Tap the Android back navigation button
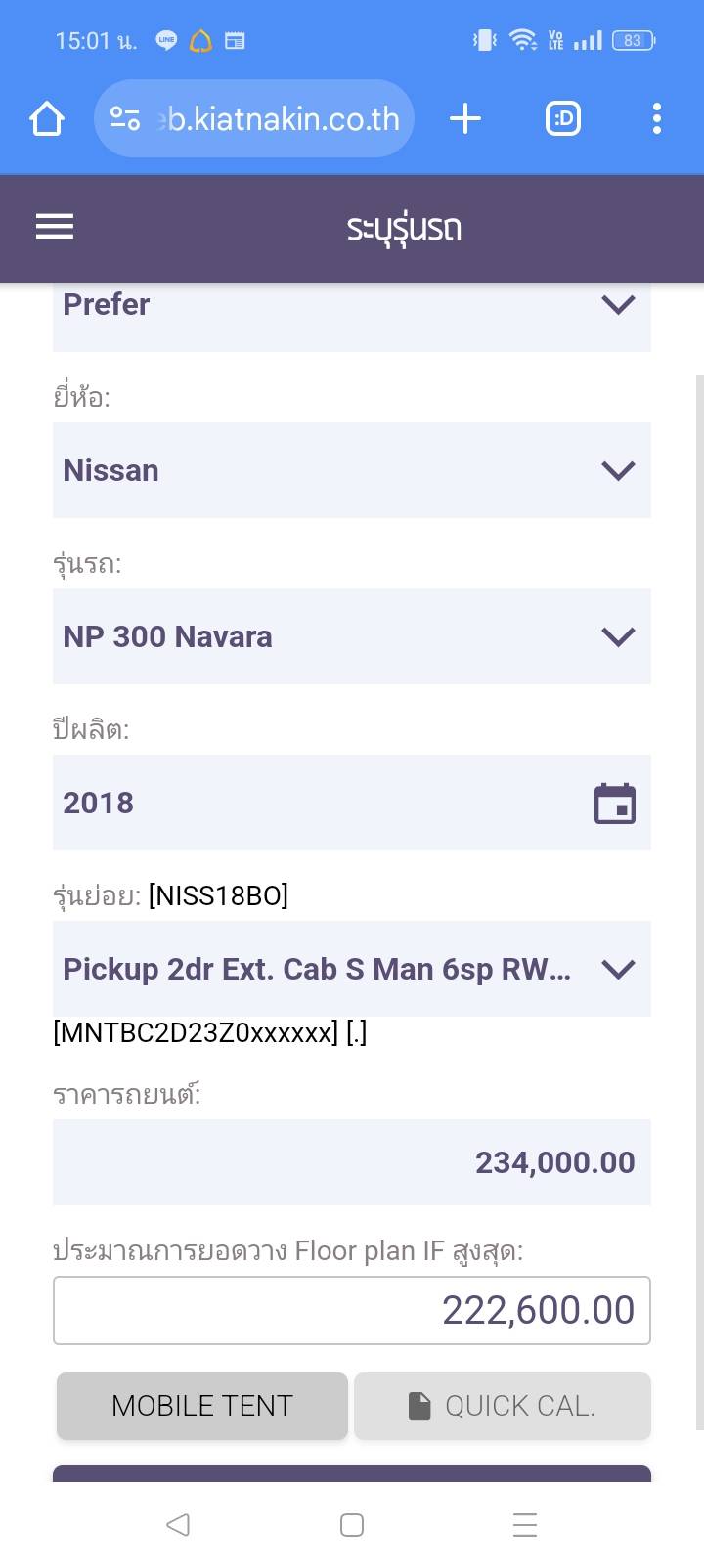Viewport: 704px width, 1568px height. [178, 1524]
